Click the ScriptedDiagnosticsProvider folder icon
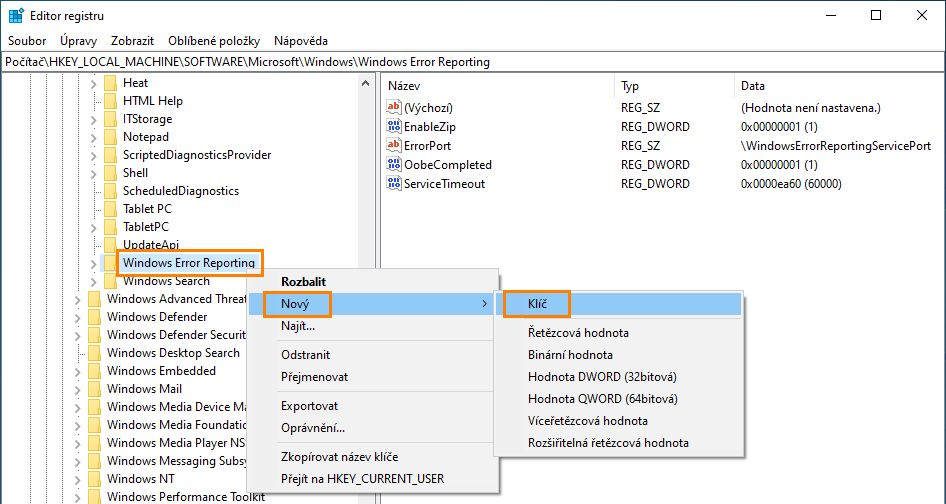The height and width of the screenshot is (504, 946). 110,155
